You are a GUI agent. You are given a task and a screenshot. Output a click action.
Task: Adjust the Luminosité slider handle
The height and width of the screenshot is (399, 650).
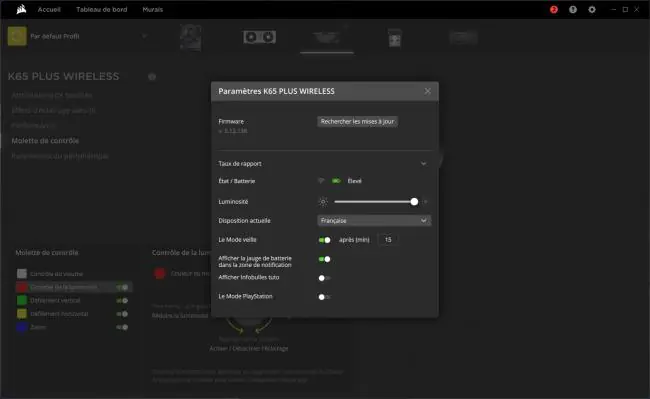(x=414, y=202)
